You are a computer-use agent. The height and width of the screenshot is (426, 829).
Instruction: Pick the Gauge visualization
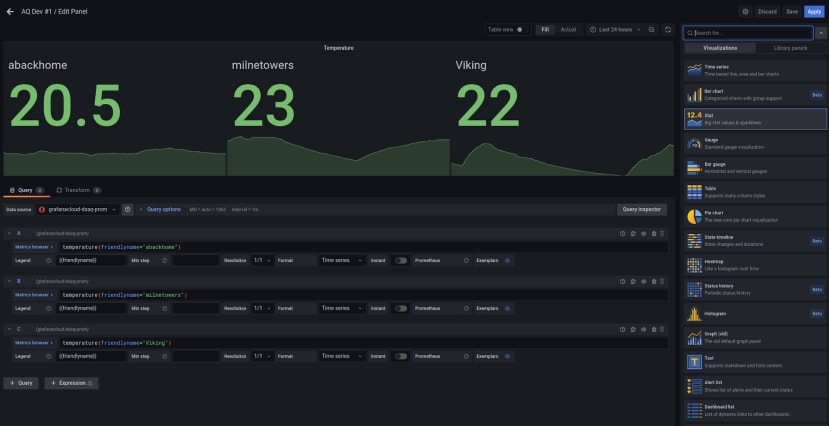[755, 143]
